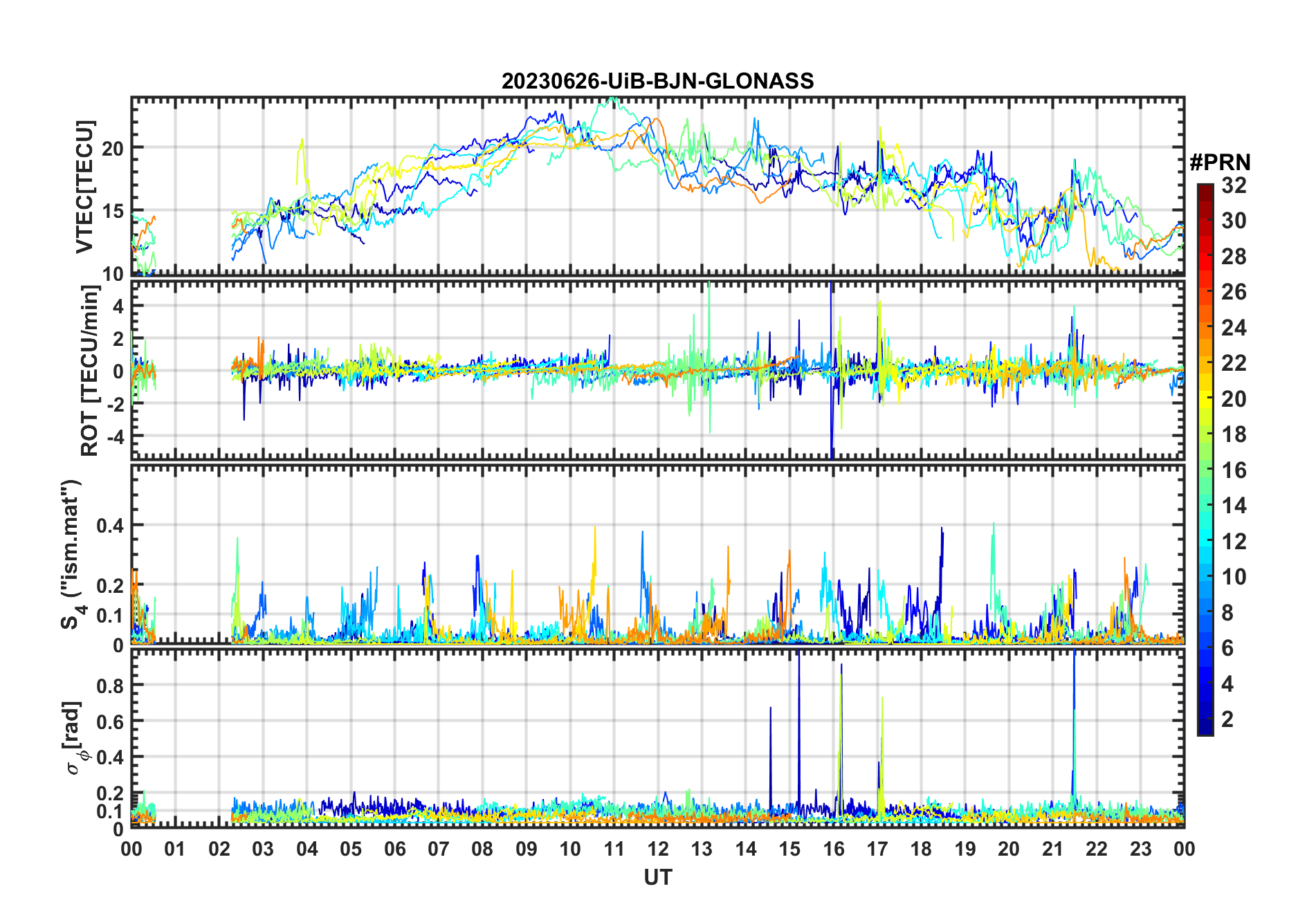Click the 20 tick on the VTEC axis
1316x920 pixels.
[113, 148]
